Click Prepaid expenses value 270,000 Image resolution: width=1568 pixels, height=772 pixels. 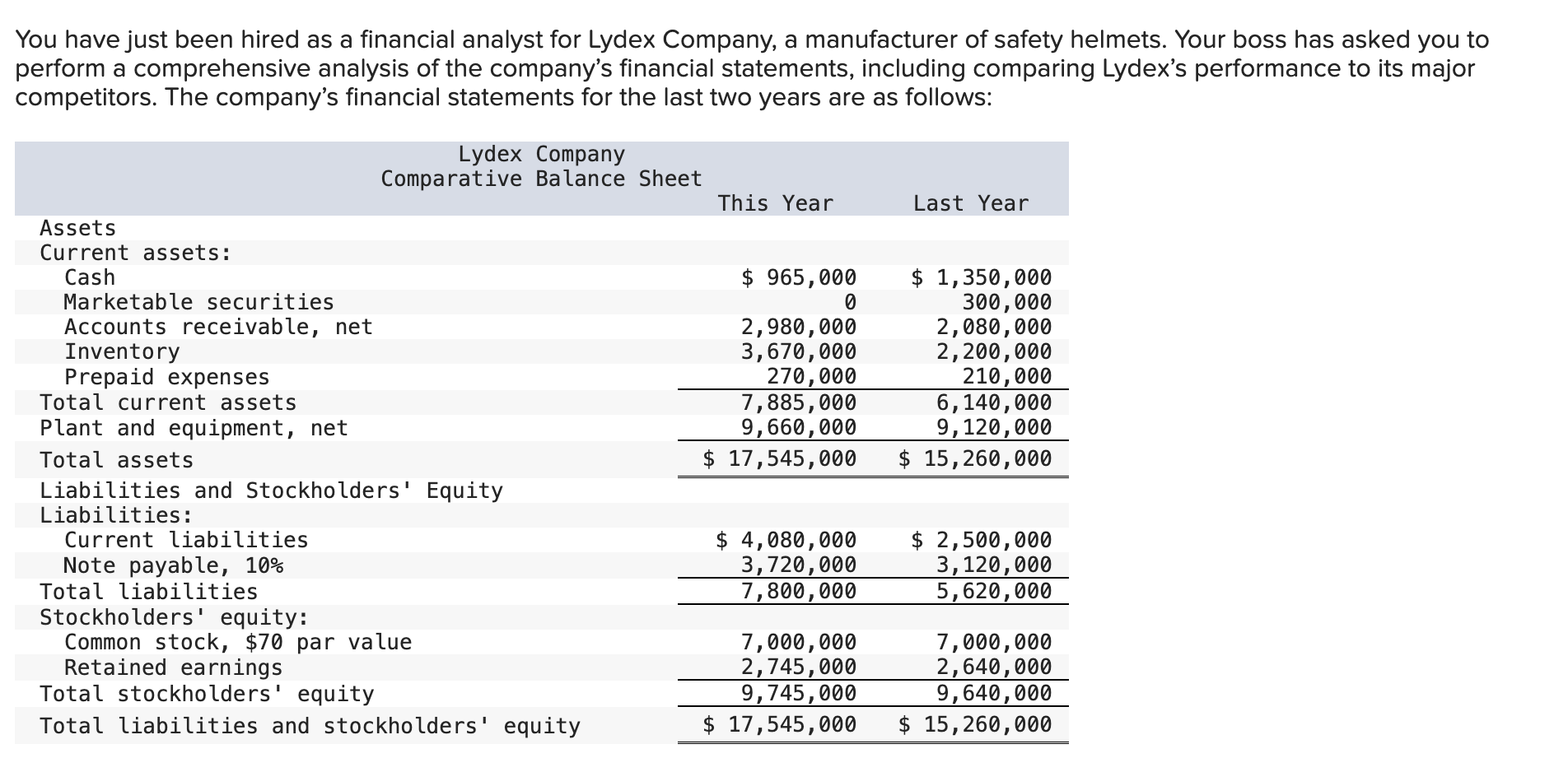tap(812, 377)
